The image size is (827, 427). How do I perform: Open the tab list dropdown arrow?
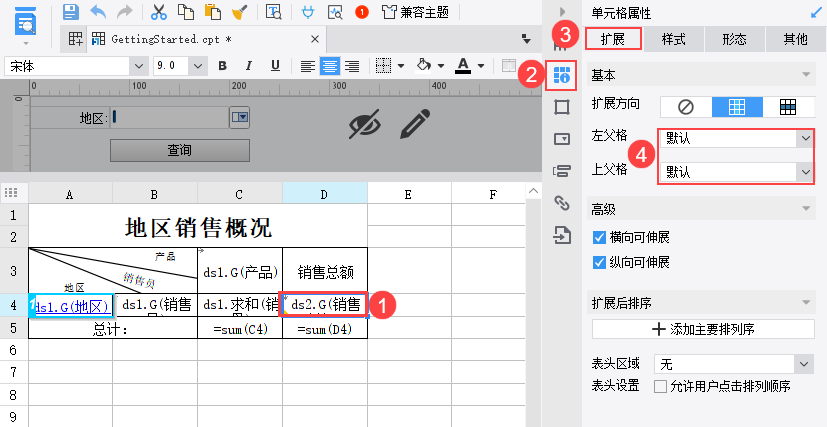coord(526,39)
